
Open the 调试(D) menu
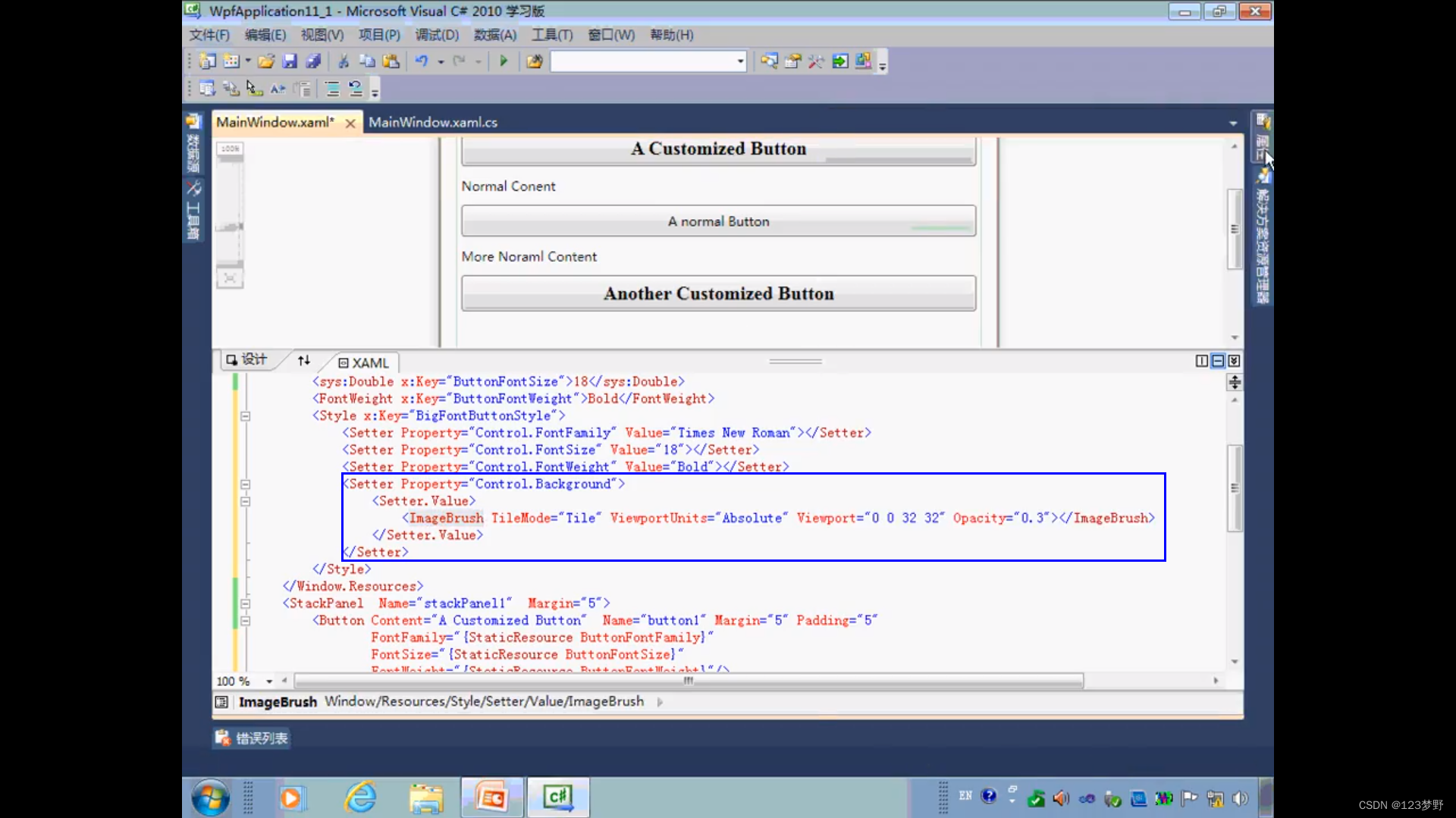click(437, 35)
